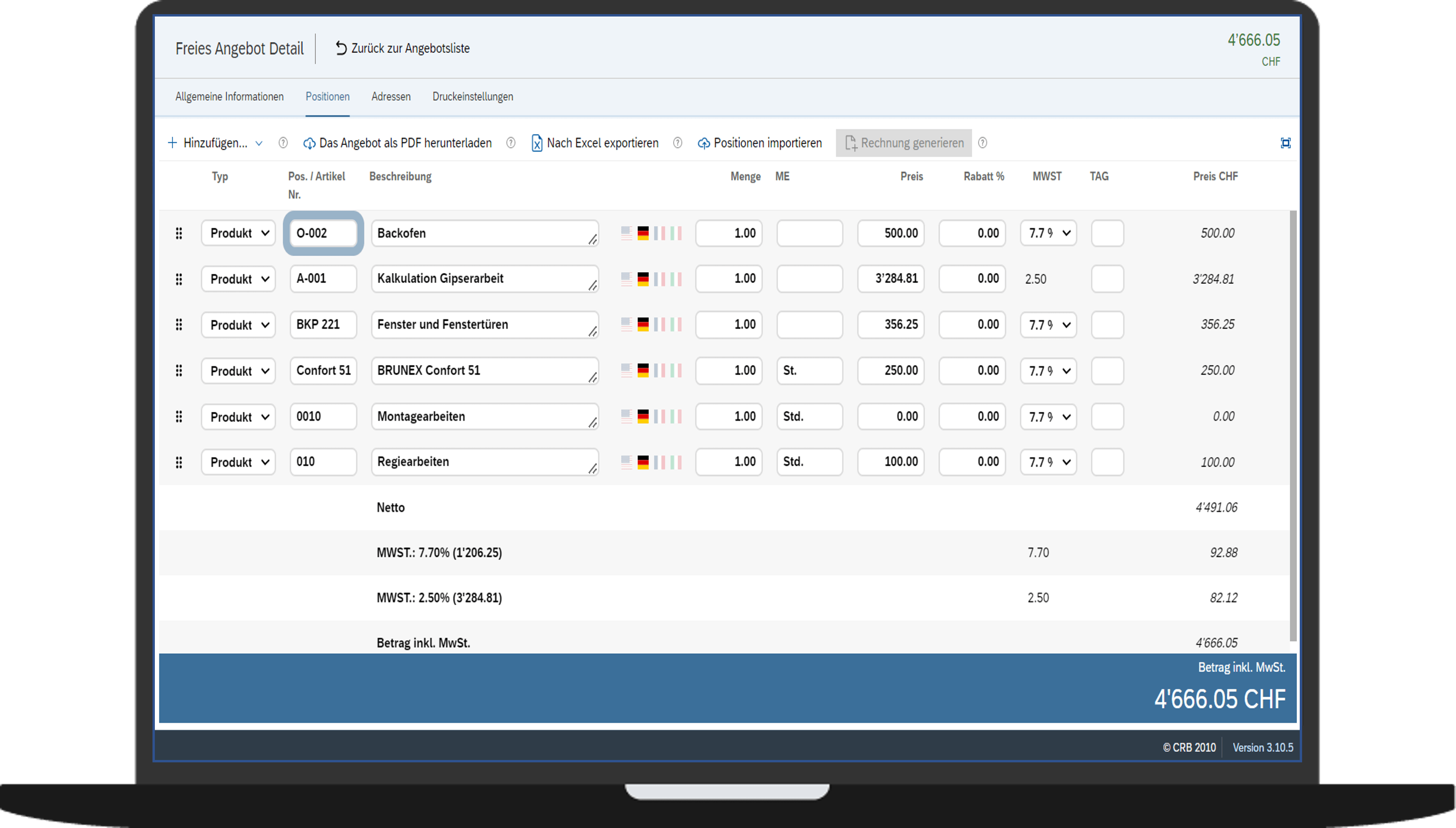Click the fullscreen table icon in toolbar
1456x828 pixels.
pos(1285,143)
